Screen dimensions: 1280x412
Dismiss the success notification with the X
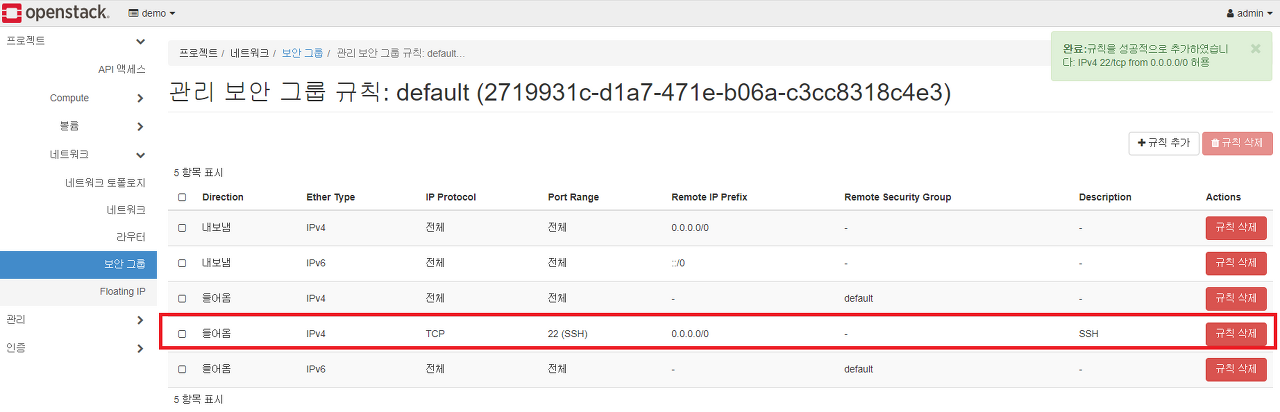(x=1256, y=48)
